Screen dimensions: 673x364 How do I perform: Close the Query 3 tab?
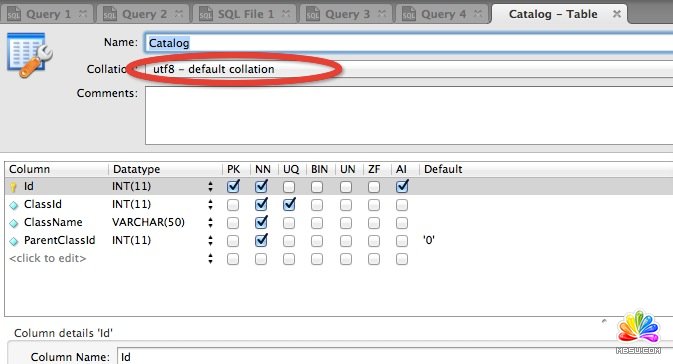(382, 14)
